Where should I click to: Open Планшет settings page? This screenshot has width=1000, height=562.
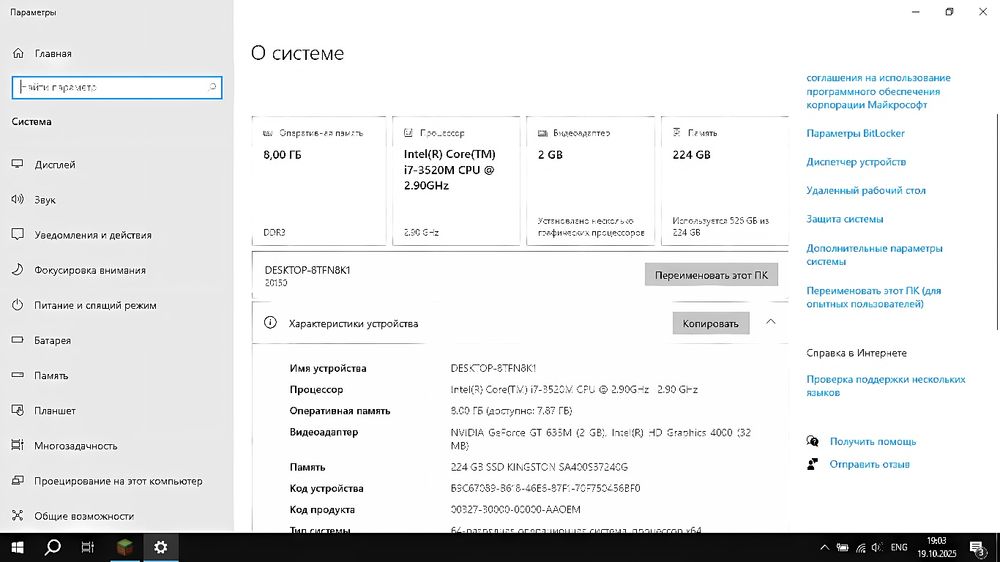pos(55,410)
